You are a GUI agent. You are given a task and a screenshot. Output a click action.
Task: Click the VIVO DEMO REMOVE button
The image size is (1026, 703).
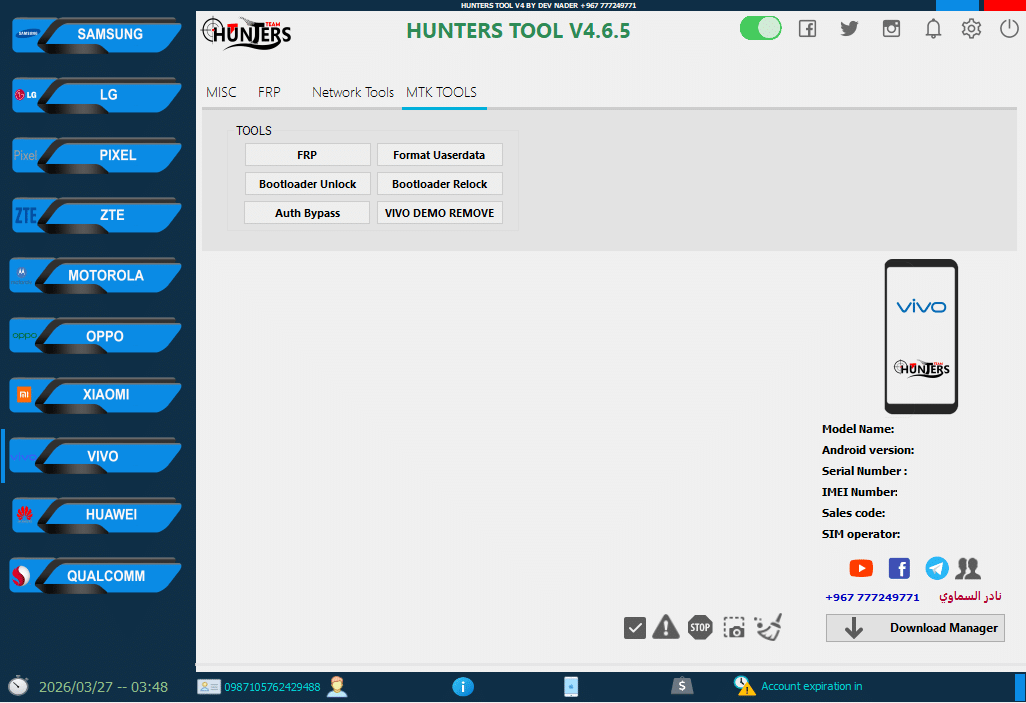coord(439,213)
